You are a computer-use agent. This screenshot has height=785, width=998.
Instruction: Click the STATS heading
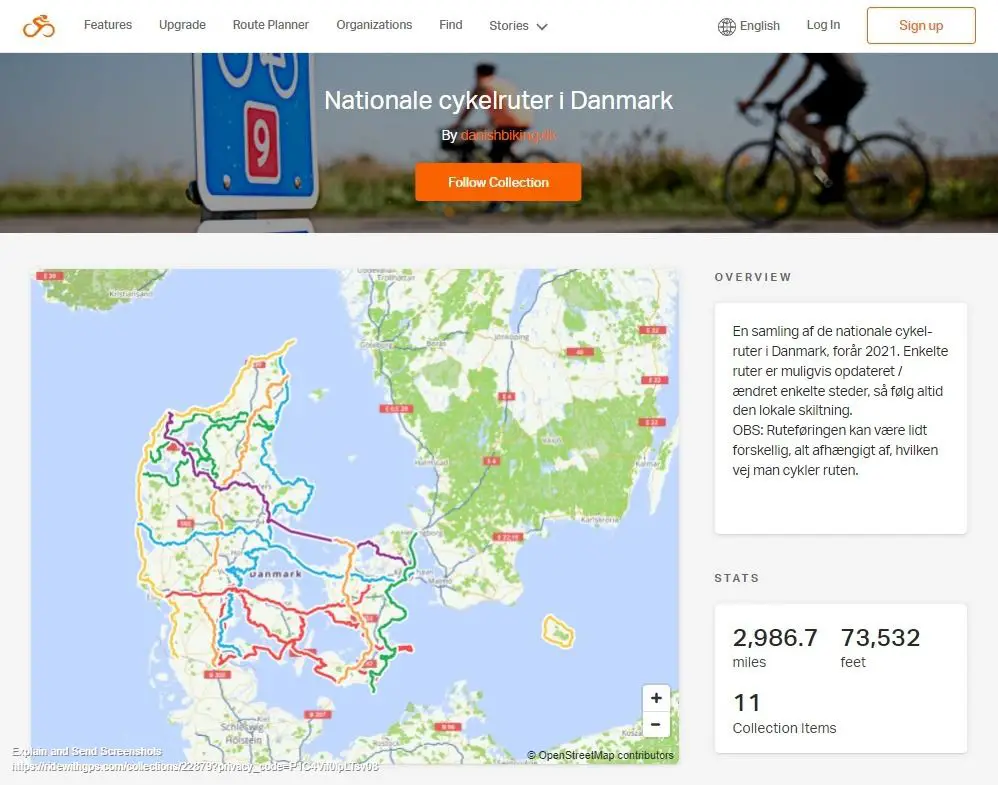click(736, 578)
